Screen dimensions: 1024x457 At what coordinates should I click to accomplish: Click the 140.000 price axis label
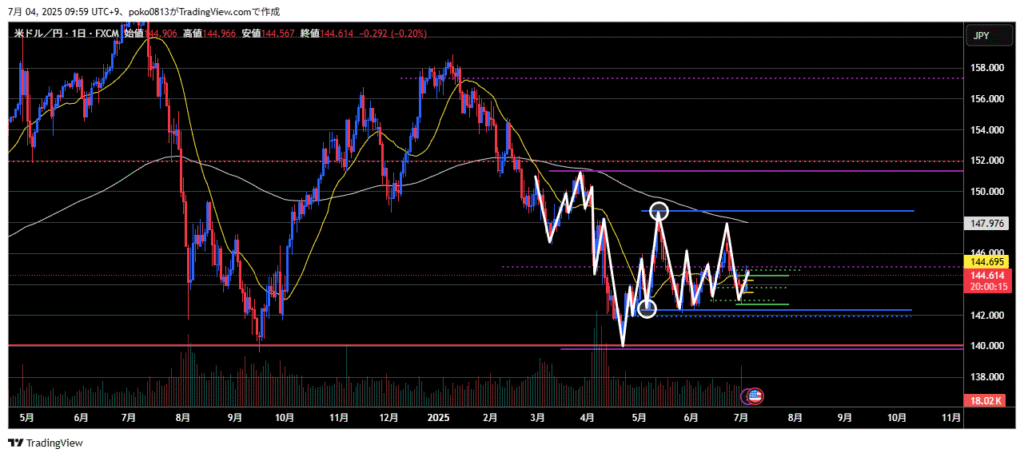click(984, 346)
